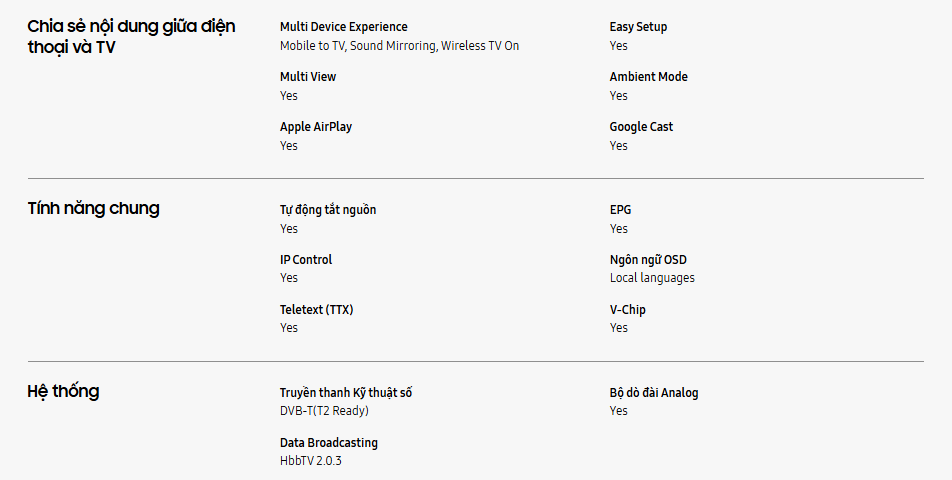Click the 'Chia sẻ nội dung giữa điện thoại và TV' heading
This screenshot has height=480, width=952.
coord(131,37)
